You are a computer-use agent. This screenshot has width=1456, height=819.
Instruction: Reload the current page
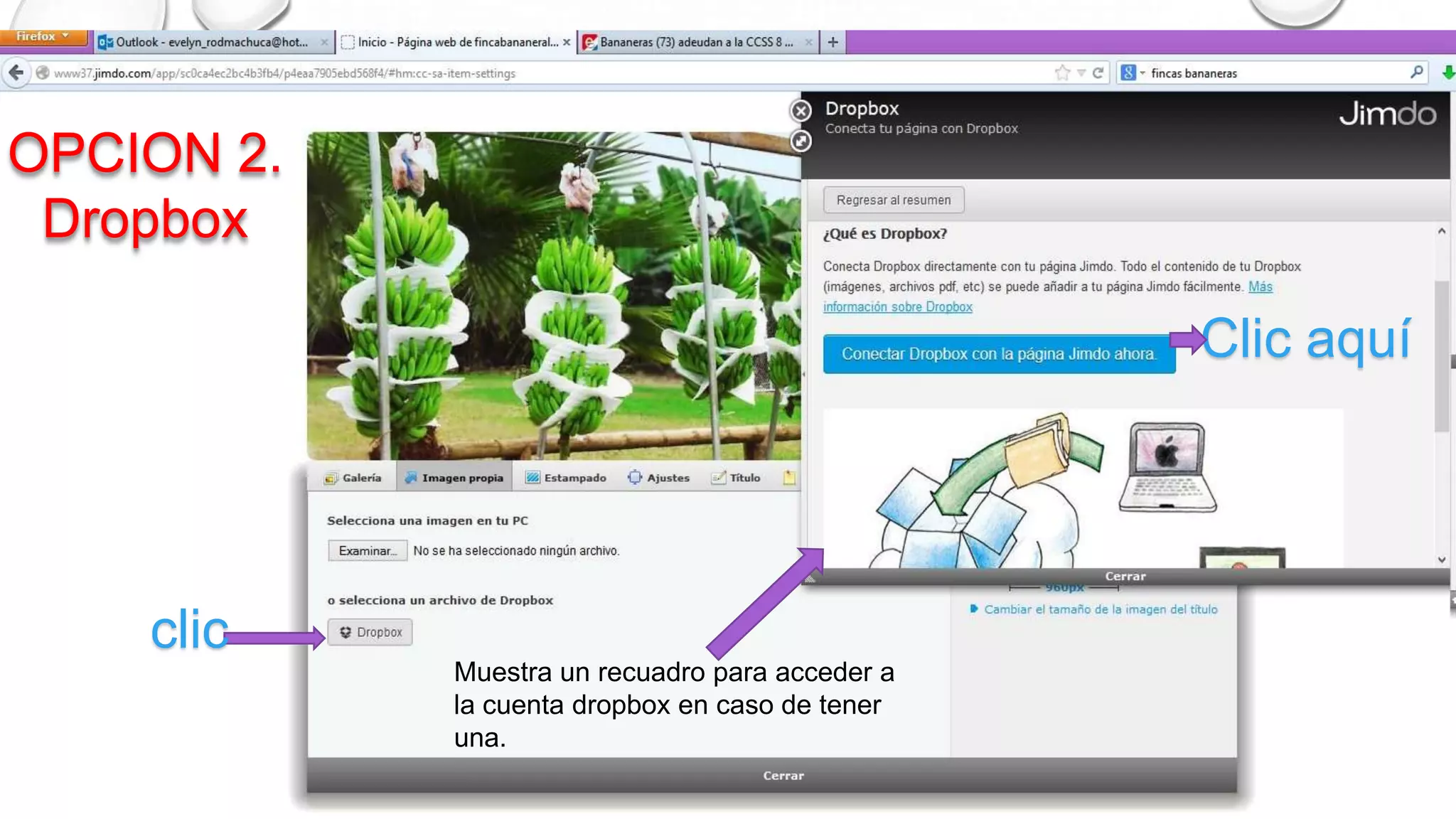pos(1098,73)
